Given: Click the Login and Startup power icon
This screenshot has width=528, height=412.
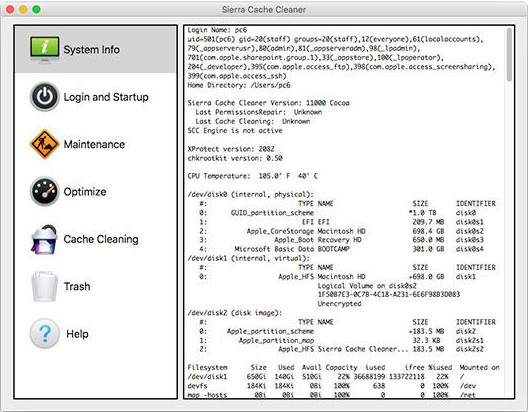Looking at the screenshot, I should coord(44,97).
